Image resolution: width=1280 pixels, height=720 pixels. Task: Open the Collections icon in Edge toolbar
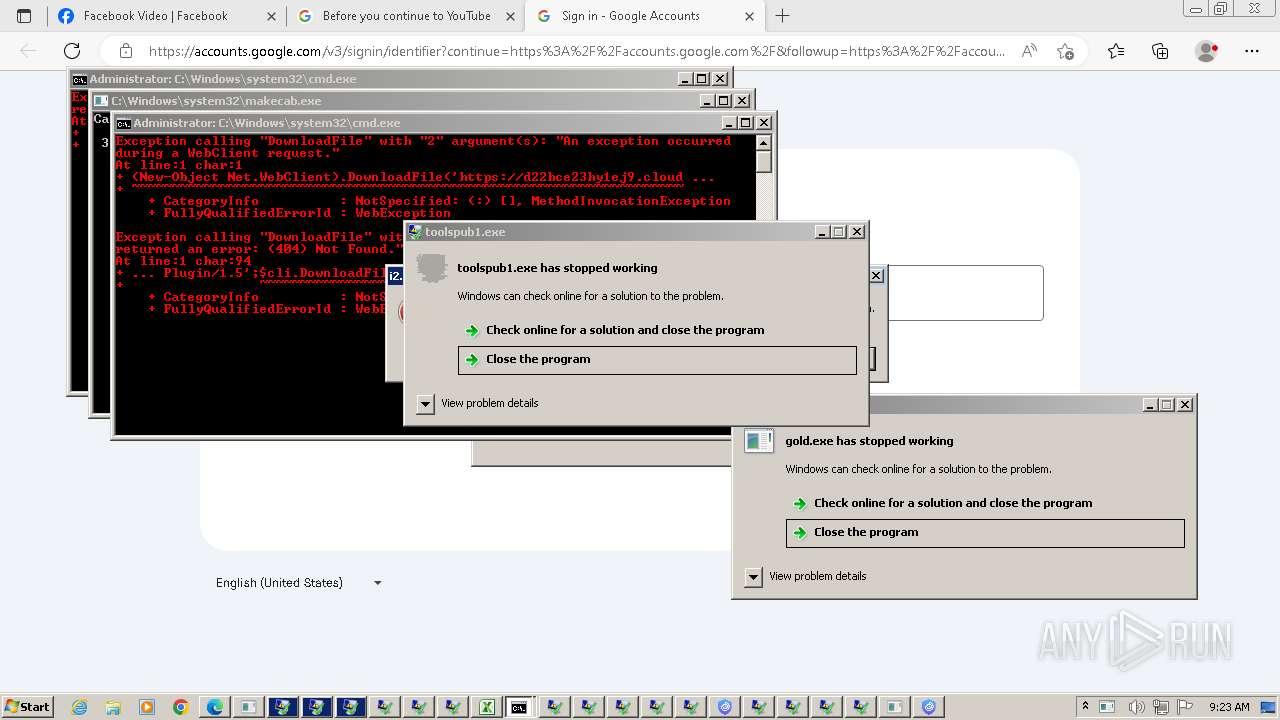click(1160, 51)
